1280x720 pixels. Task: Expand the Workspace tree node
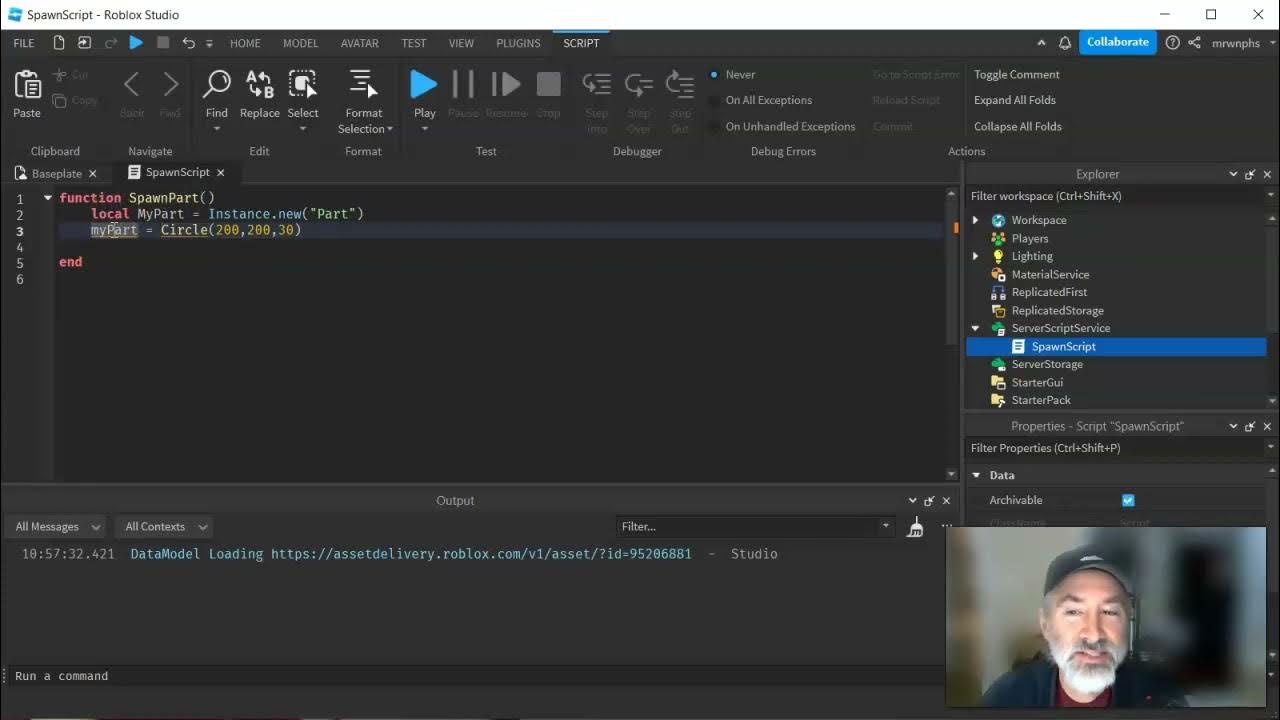(976, 220)
